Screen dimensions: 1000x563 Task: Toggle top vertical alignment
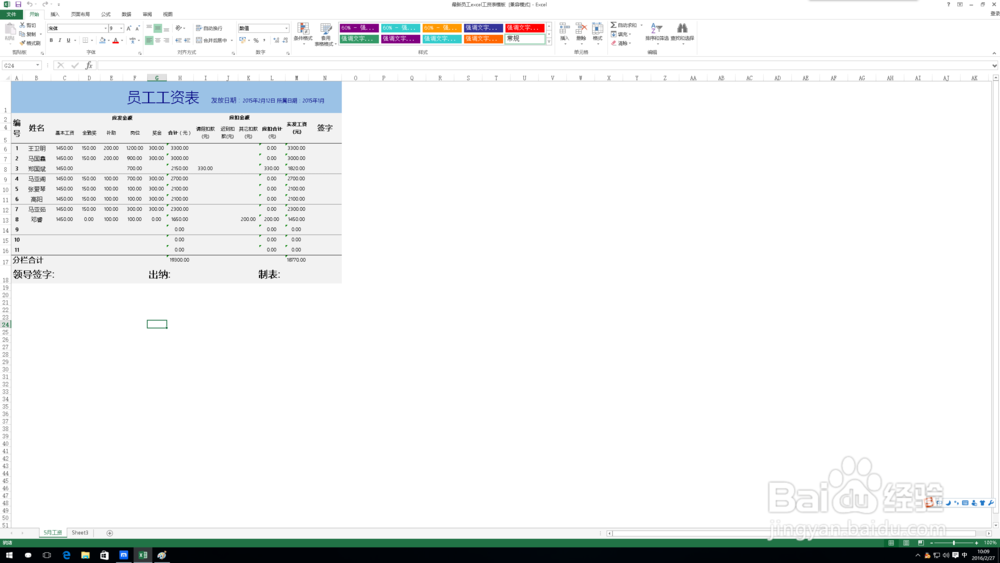point(149,28)
